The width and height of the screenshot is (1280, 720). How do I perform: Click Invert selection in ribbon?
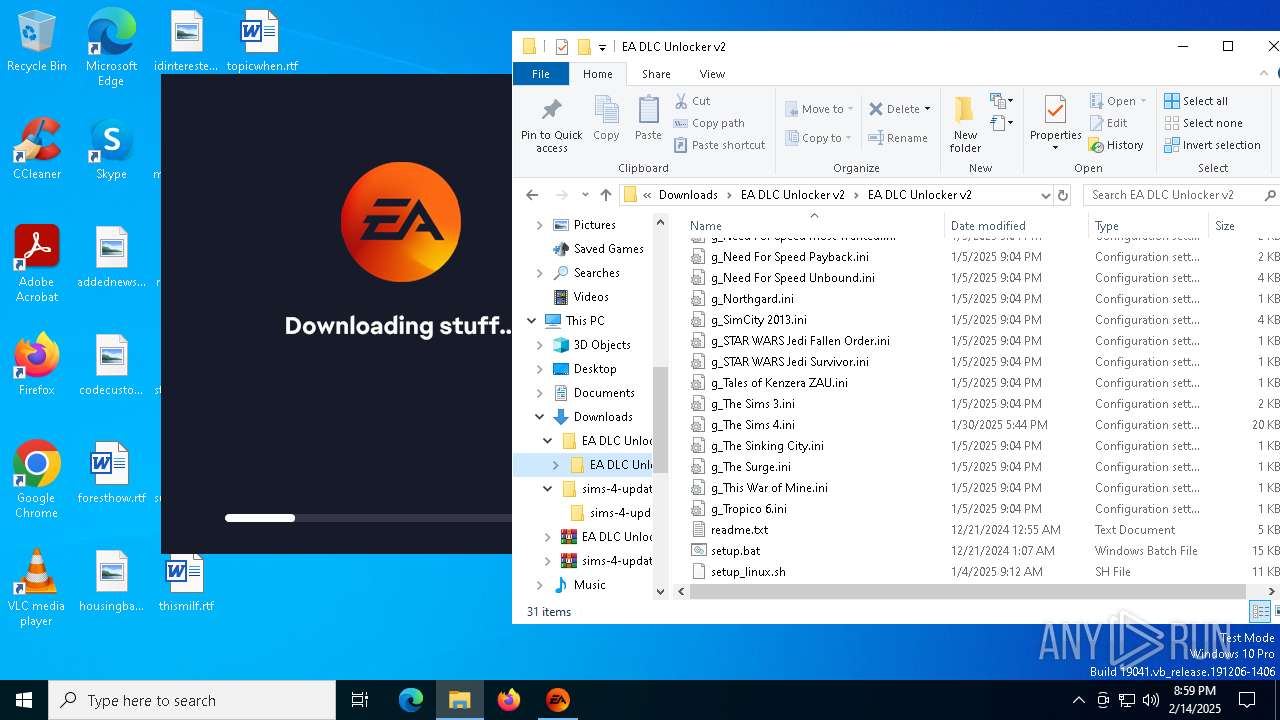[1212, 145]
